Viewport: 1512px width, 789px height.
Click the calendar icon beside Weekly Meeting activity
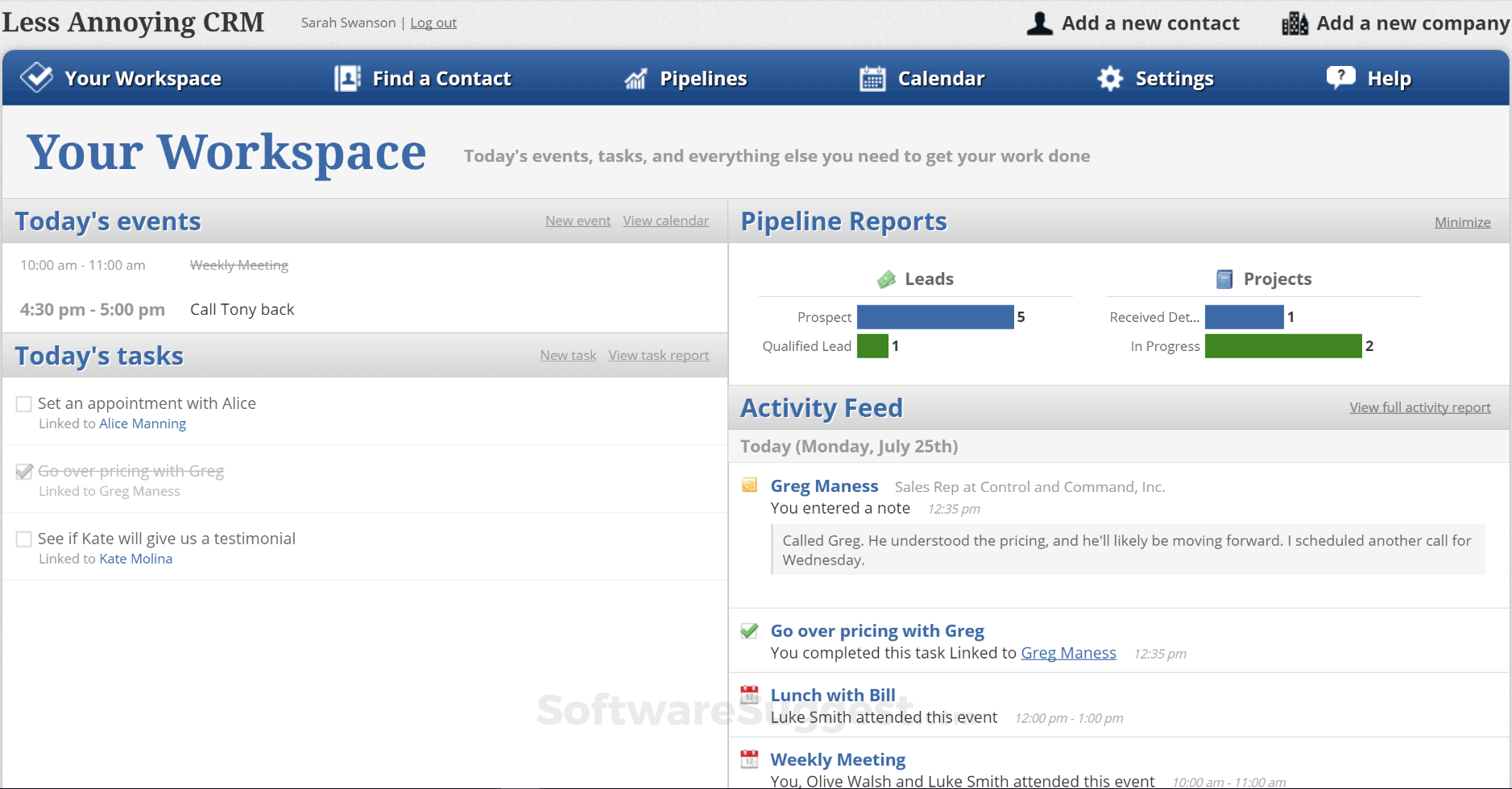click(749, 758)
